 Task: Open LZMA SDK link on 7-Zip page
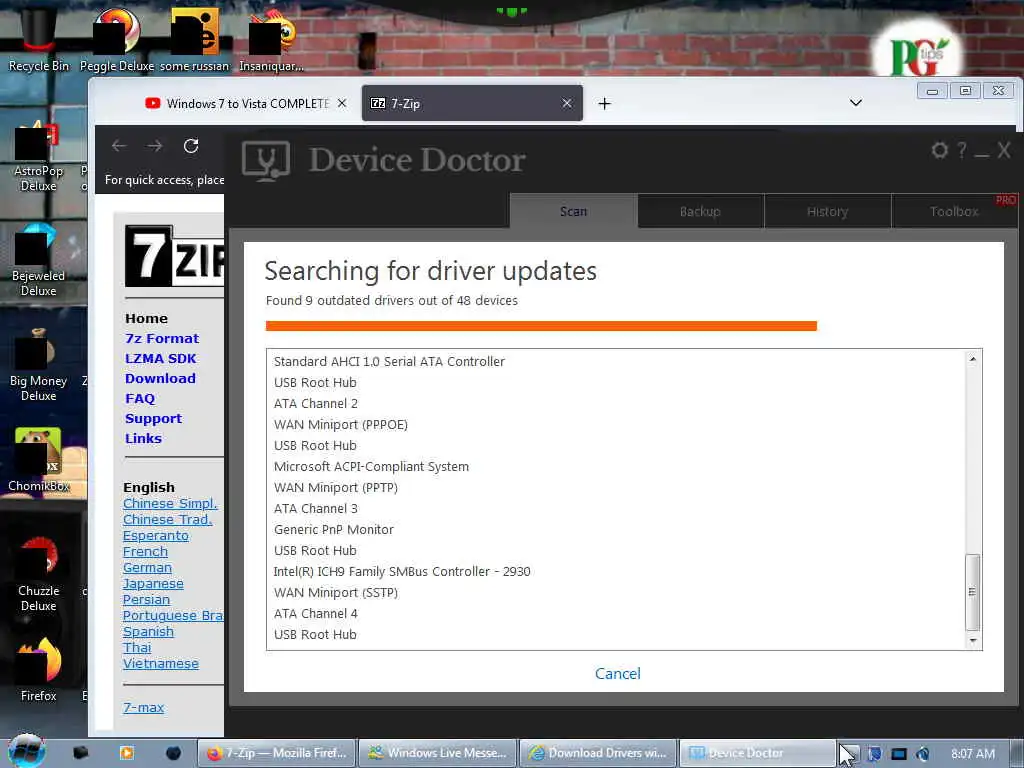161,359
